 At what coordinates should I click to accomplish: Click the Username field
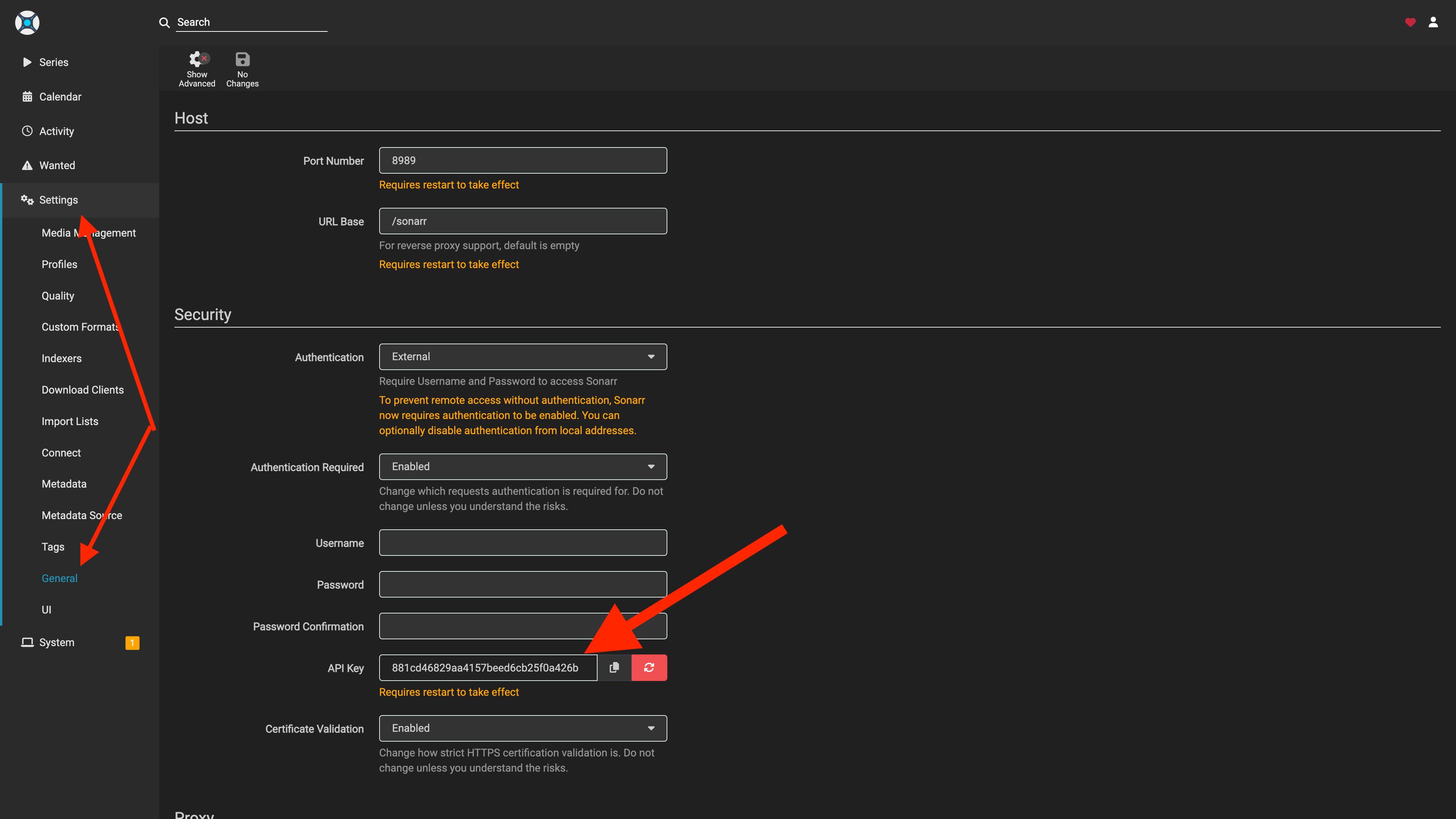pos(523,543)
